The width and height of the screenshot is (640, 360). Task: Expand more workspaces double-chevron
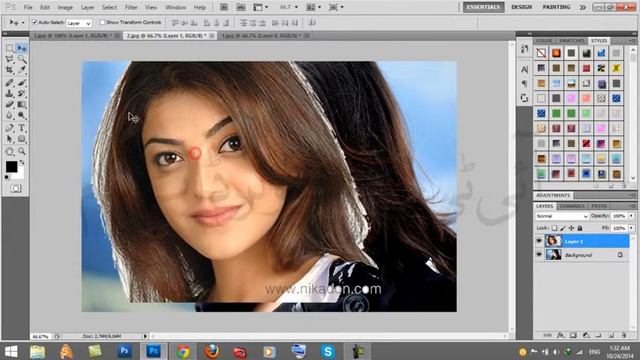583,7
